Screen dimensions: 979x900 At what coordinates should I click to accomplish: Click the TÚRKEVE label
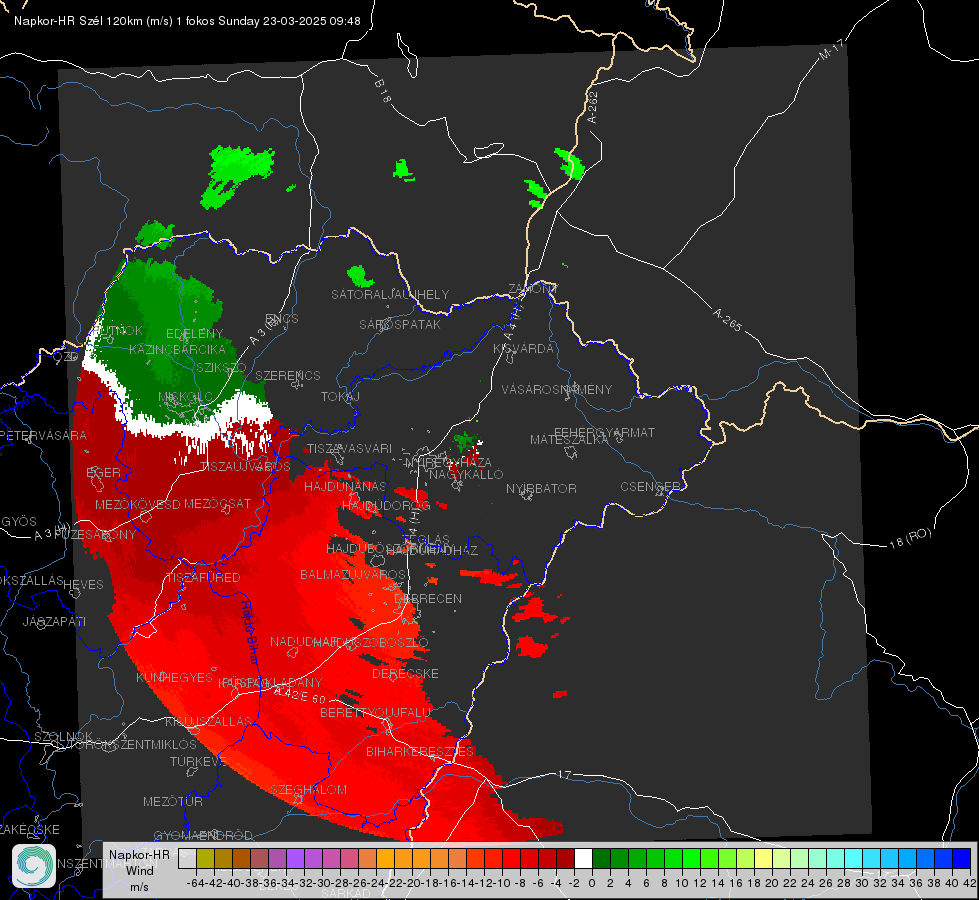(198, 761)
